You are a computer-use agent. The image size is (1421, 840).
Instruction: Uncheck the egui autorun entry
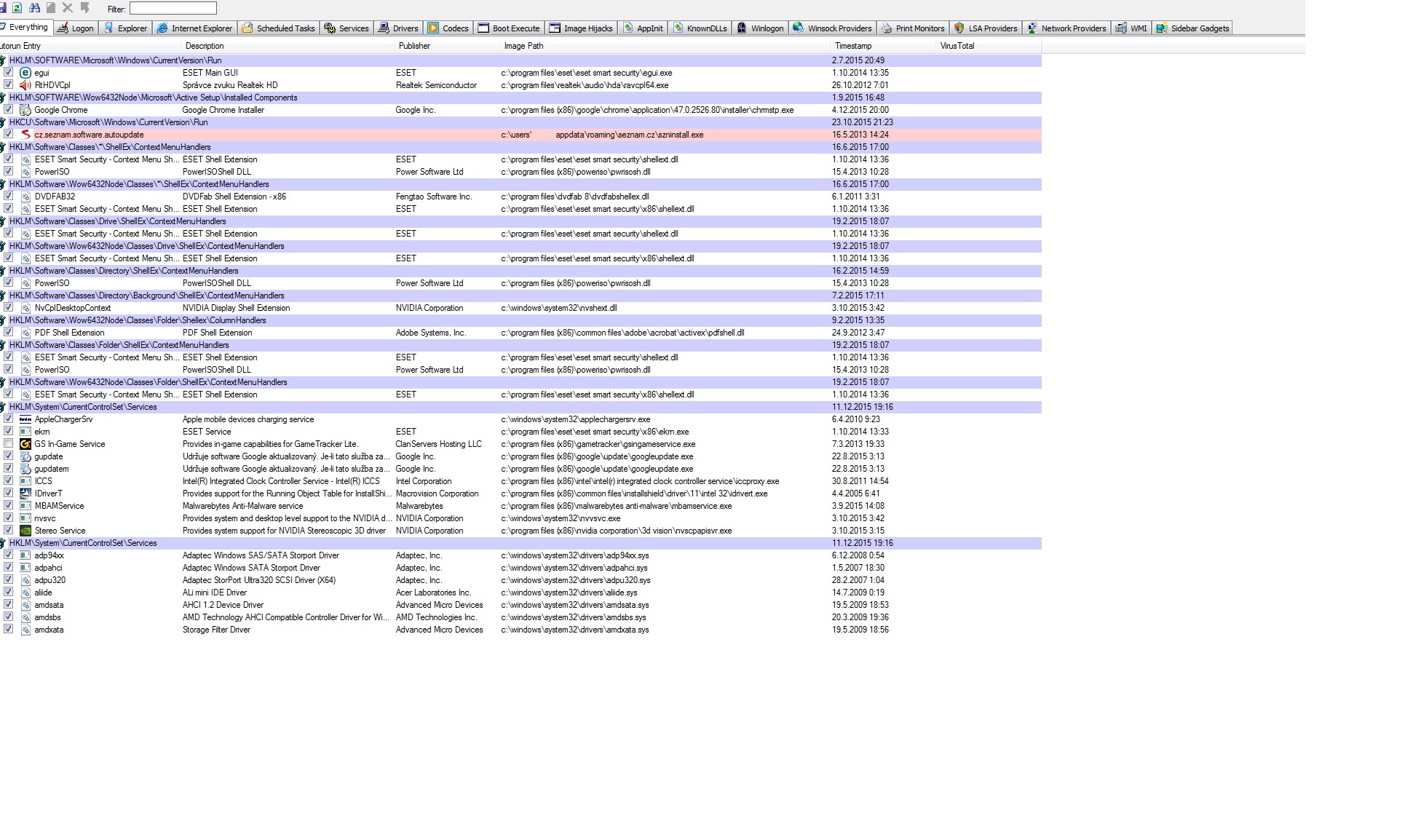pyautogui.click(x=9, y=73)
